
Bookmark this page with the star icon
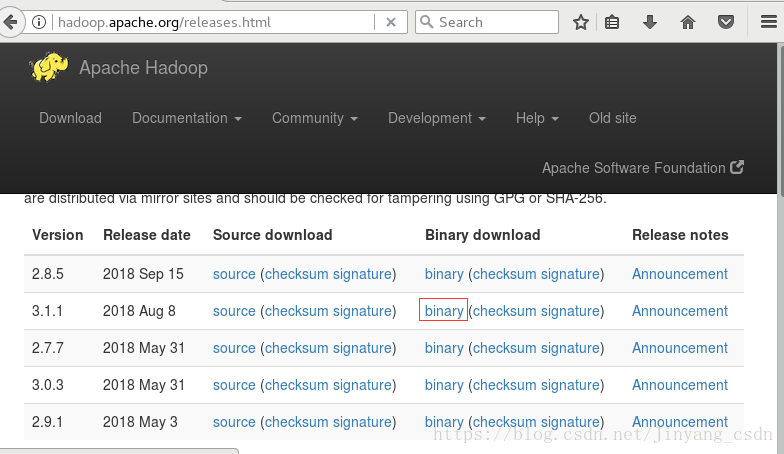[x=580, y=22]
